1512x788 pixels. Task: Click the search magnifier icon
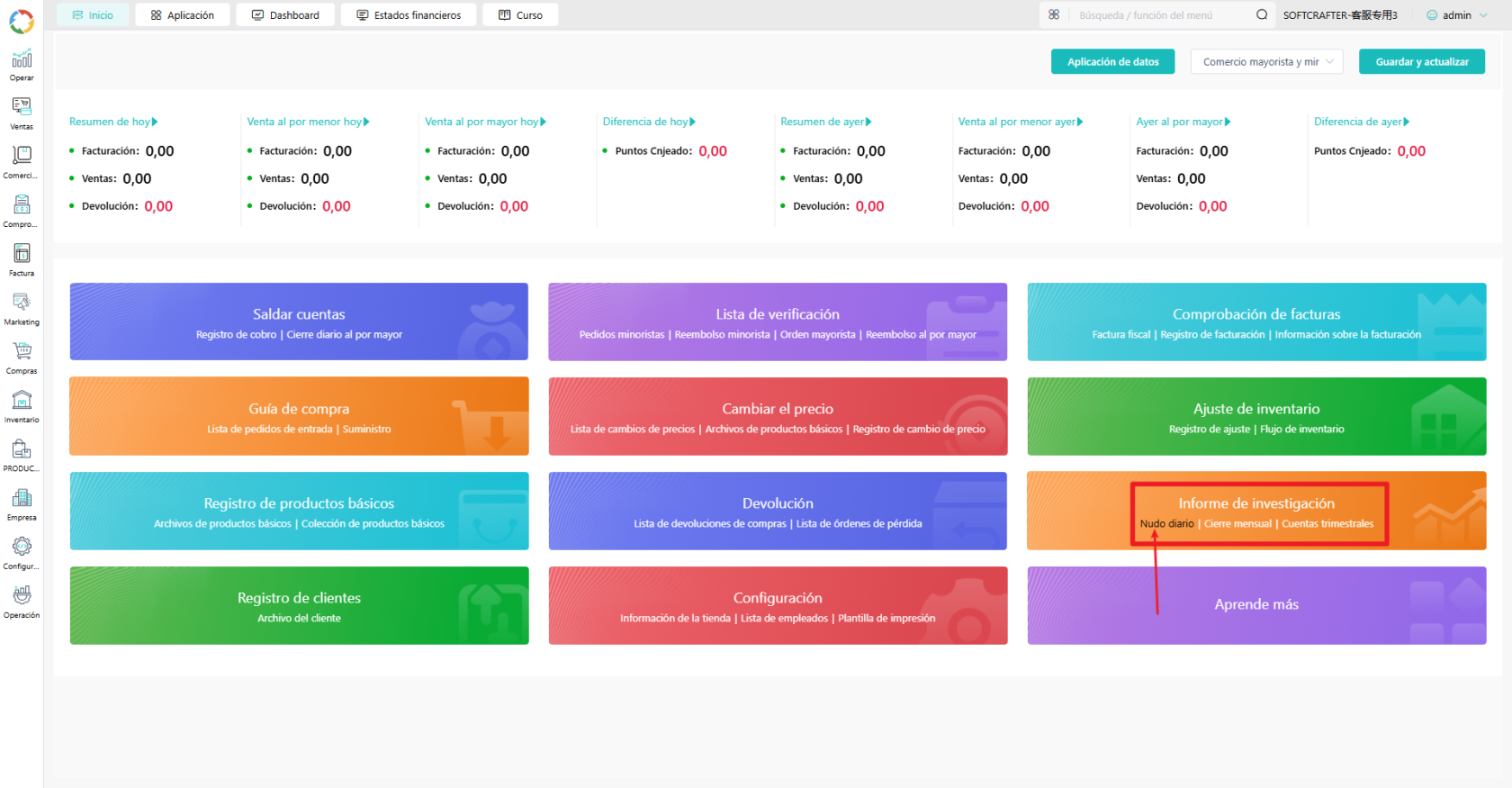(1262, 14)
